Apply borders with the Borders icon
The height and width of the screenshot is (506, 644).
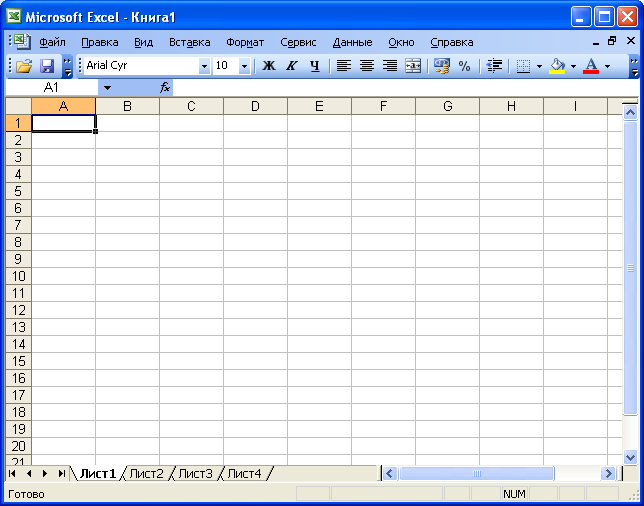click(x=523, y=66)
